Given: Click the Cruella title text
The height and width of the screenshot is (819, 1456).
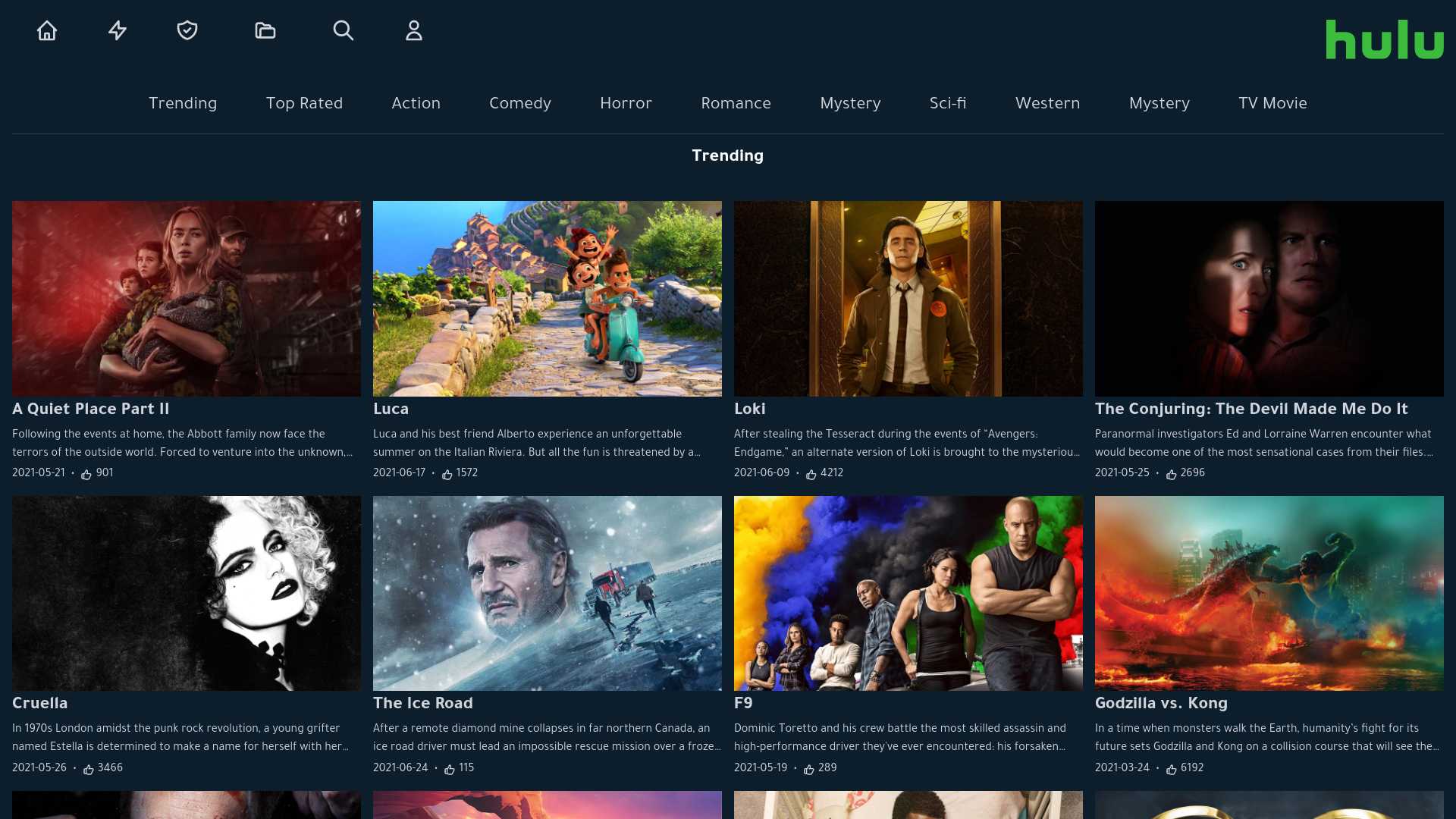Looking at the screenshot, I should pyautogui.click(x=40, y=703).
